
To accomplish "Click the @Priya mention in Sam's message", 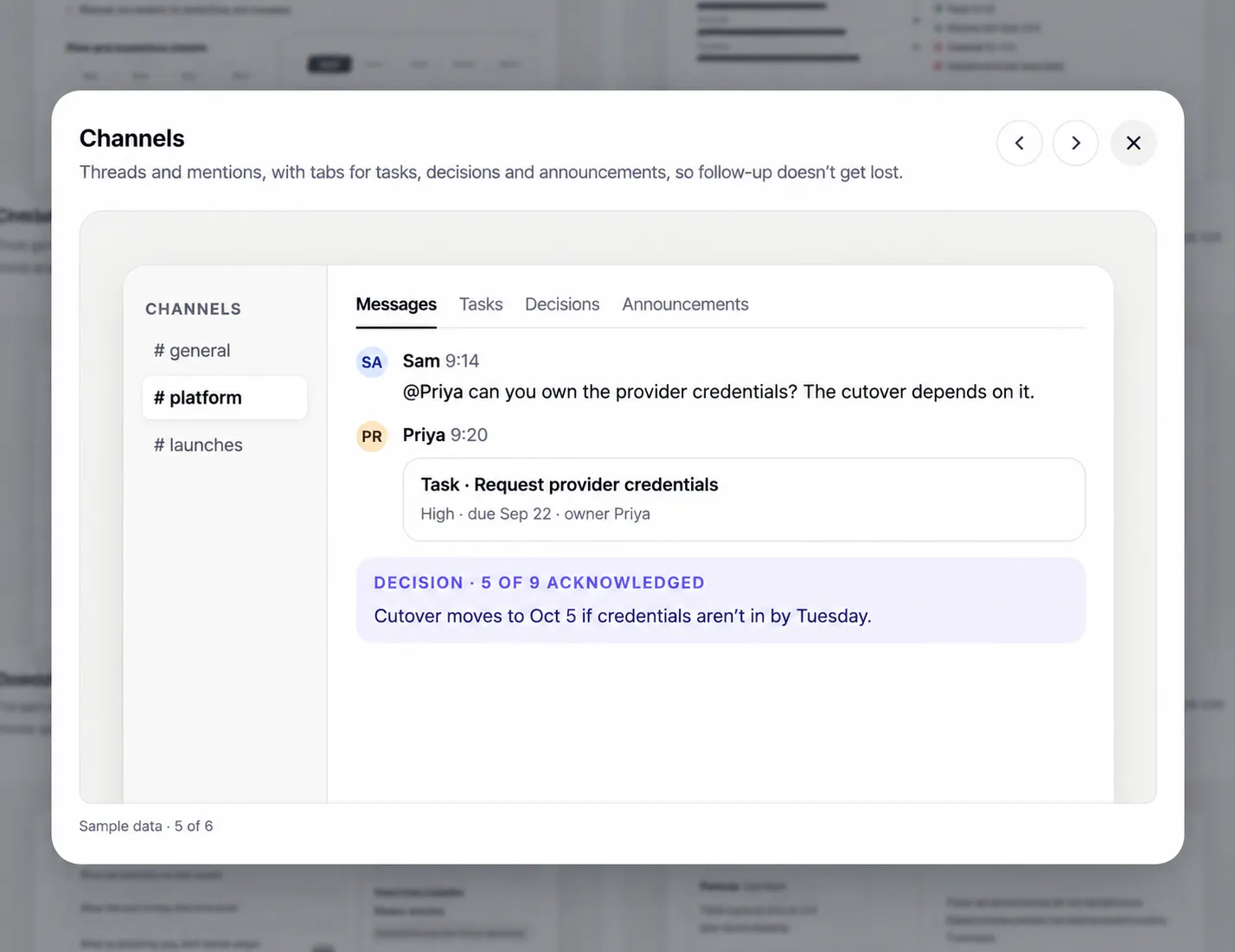I will click(x=433, y=392).
